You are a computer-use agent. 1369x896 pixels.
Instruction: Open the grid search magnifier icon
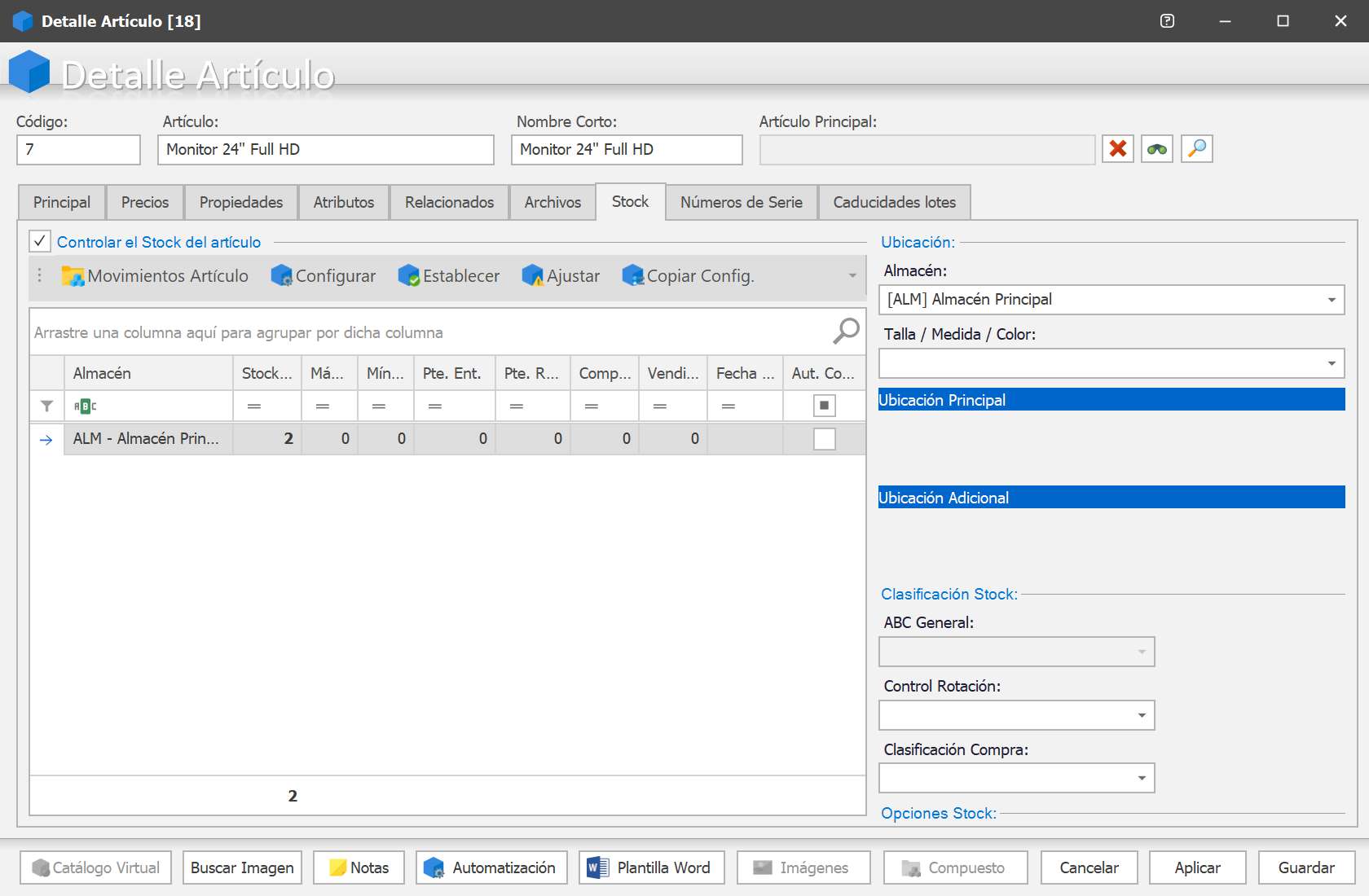(846, 331)
